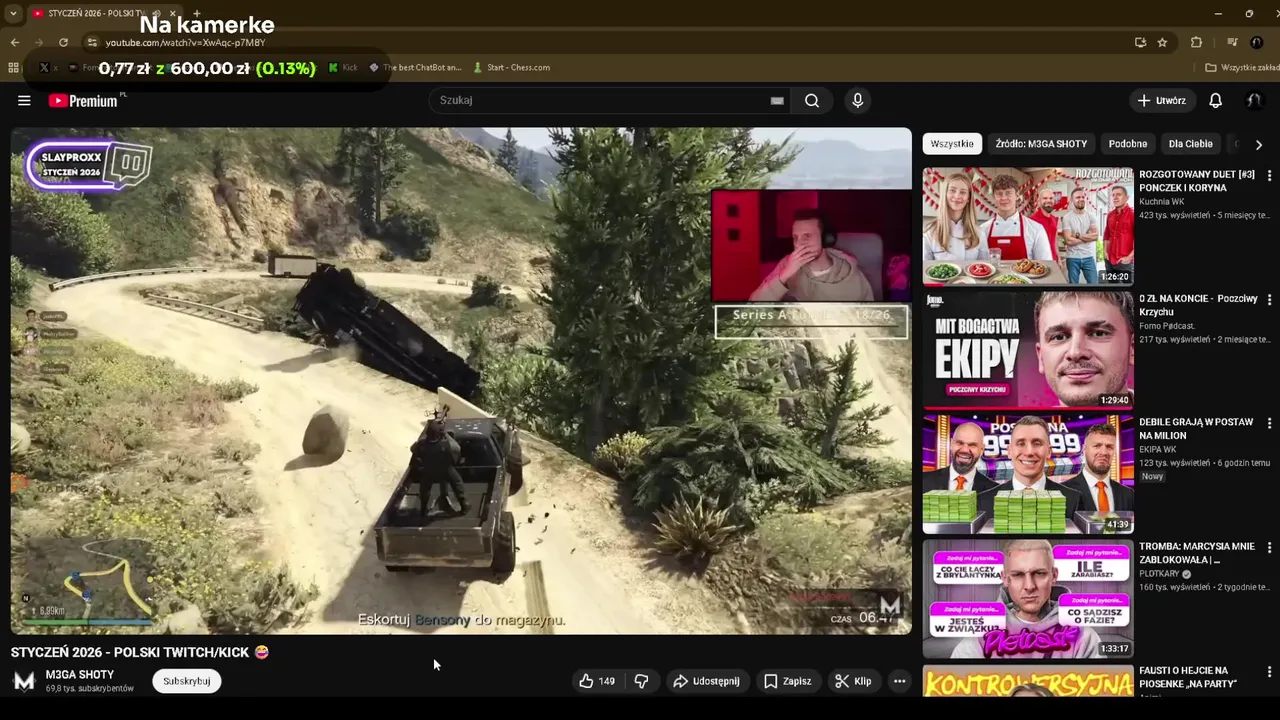Viewport: 1280px width, 720px height.
Task: Open options for DEBILE GRAJĄ video
Action: 1269,423
